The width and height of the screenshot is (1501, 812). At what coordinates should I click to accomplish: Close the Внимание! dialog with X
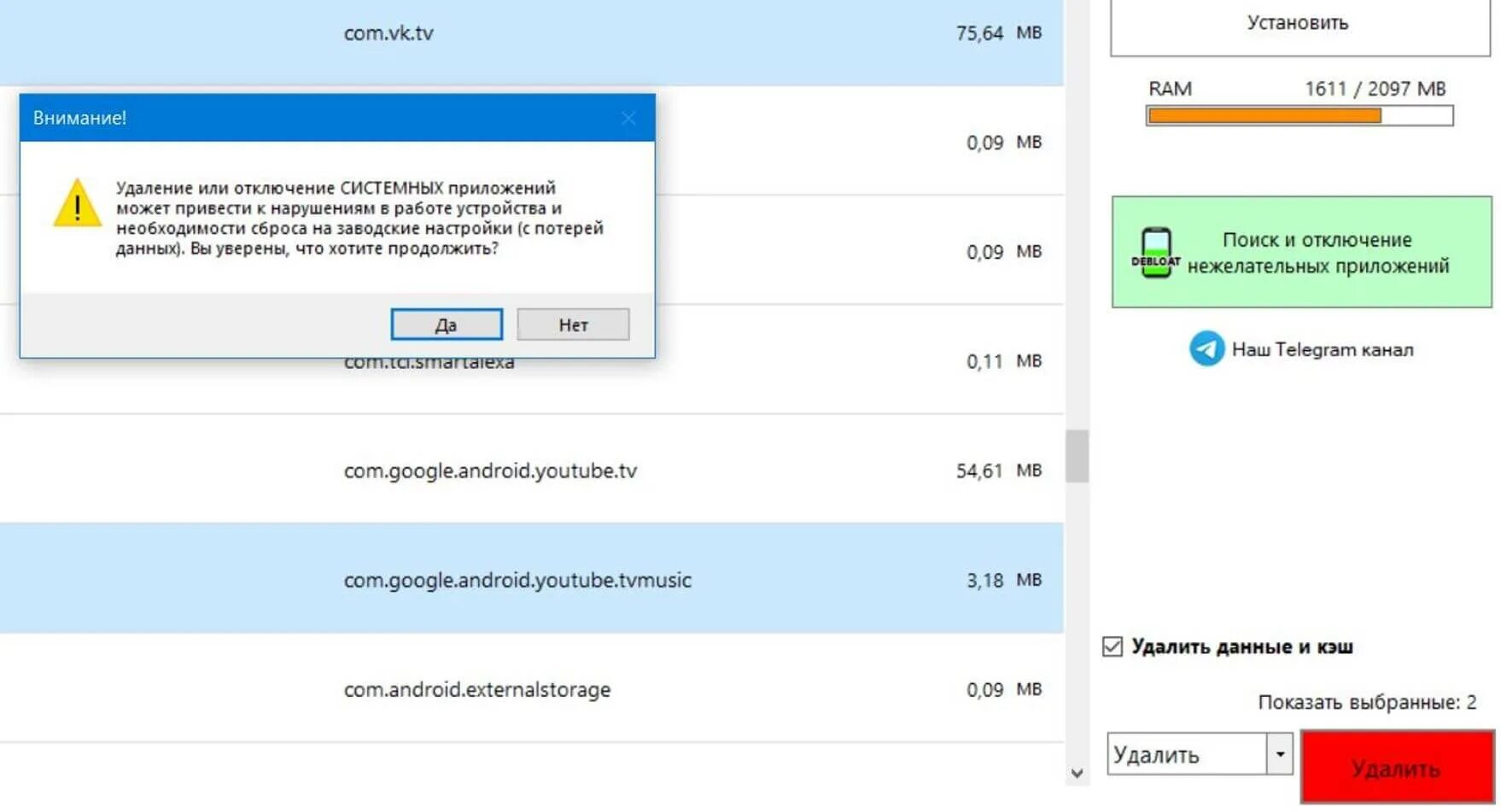pos(628,118)
